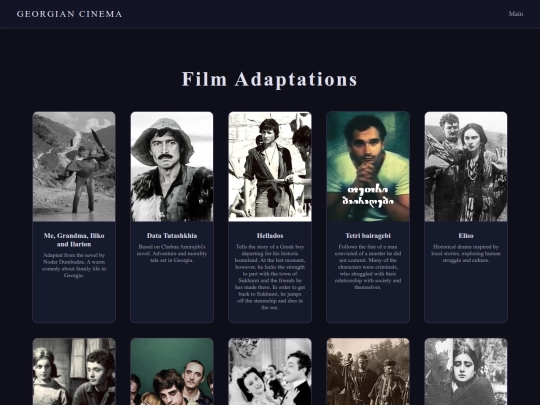Screen dimensions: 540x405
Task: Open second-row sepia poster of soldiers
Action: coord(368,372)
